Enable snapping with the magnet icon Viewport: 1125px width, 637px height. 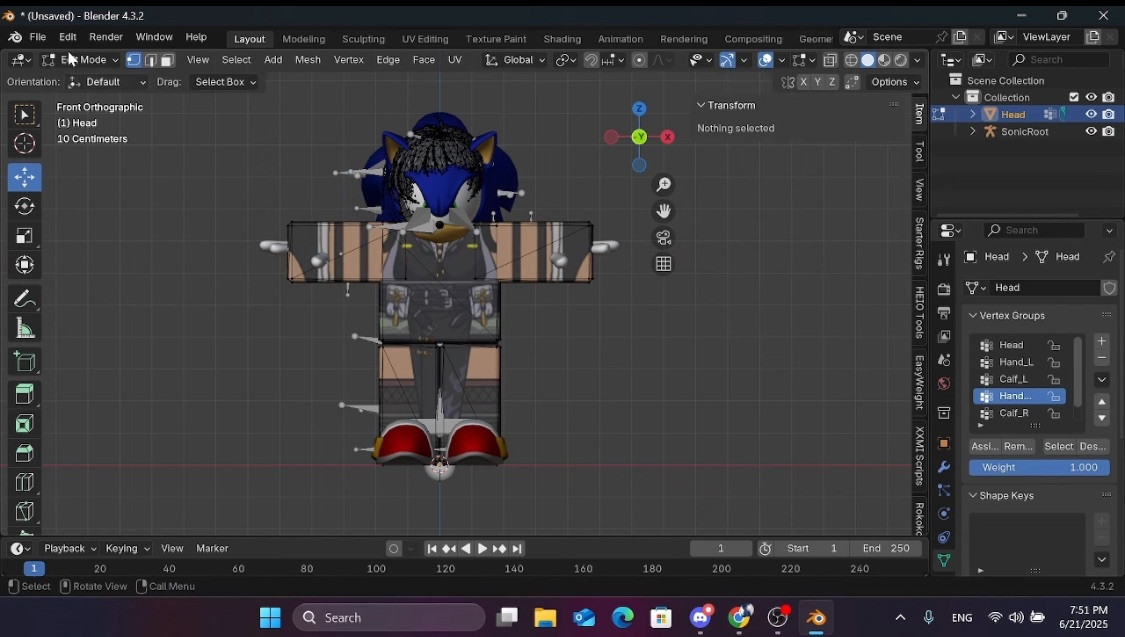point(591,61)
